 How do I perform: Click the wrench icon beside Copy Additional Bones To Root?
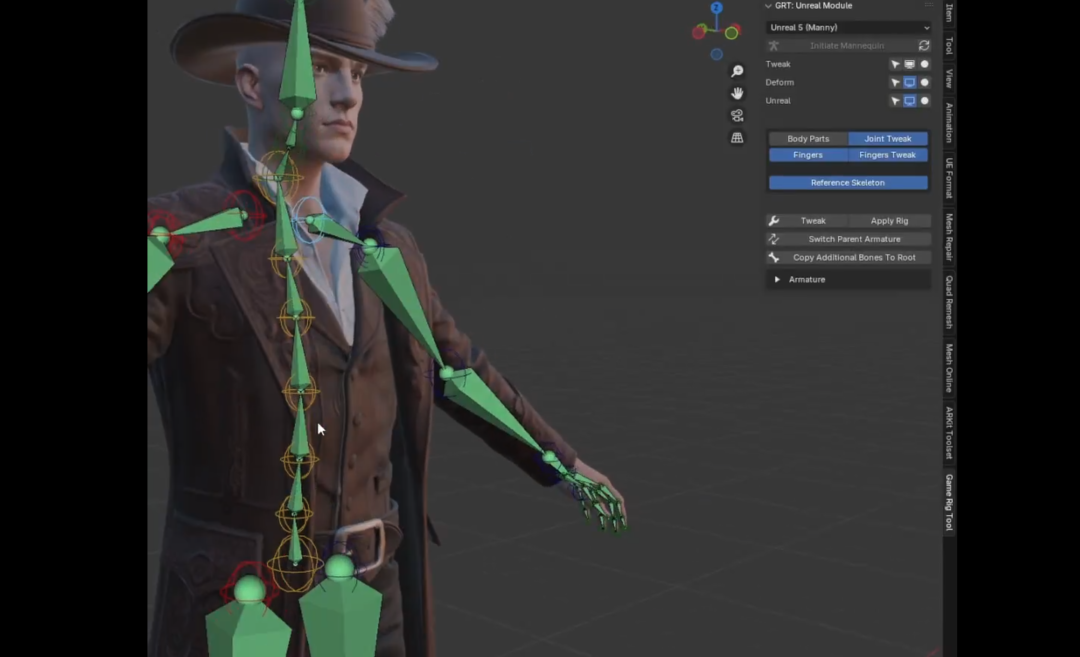pos(772,257)
